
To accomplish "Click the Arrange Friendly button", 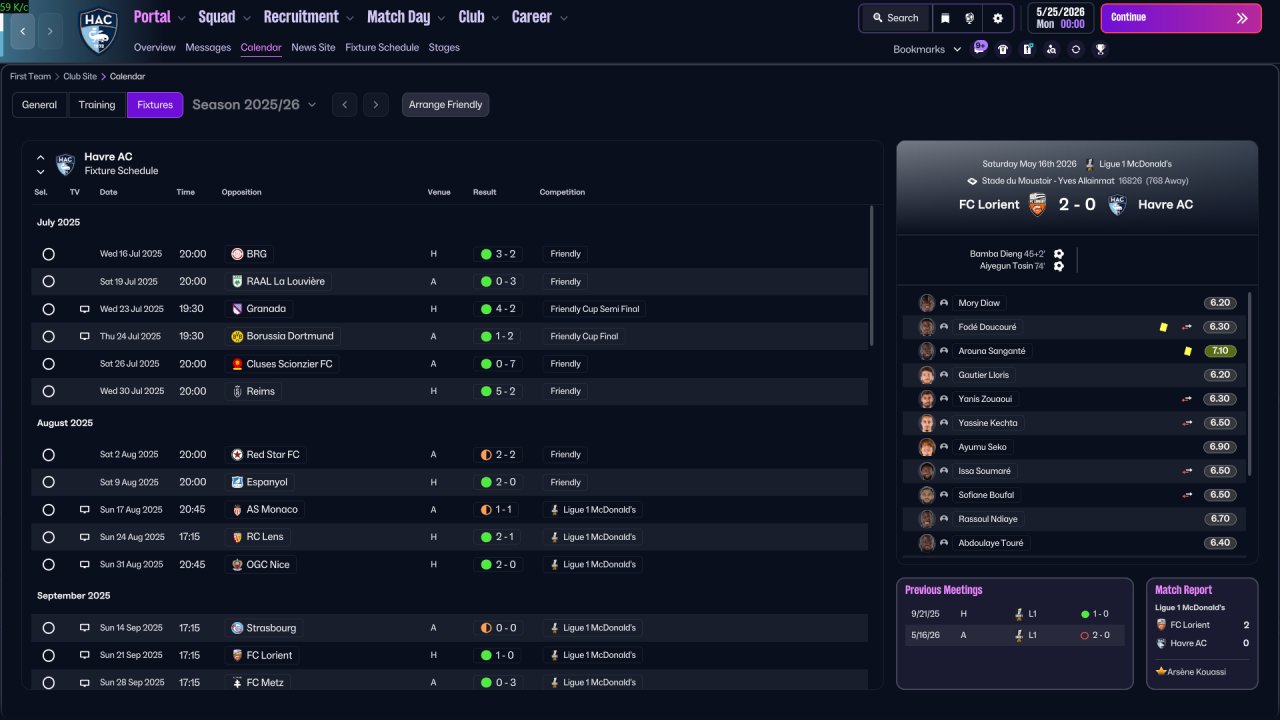I will point(446,105).
